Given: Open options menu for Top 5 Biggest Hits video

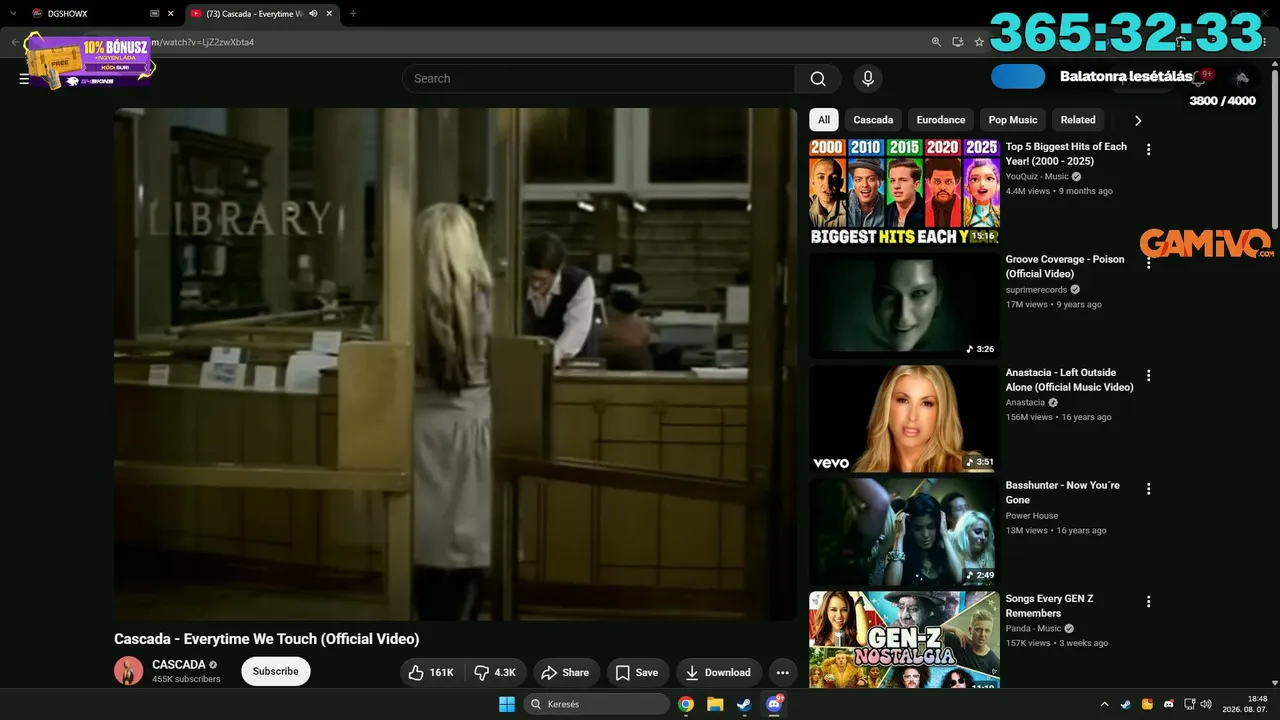Looking at the screenshot, I should pyautogui.click(x=1149, y=150).
